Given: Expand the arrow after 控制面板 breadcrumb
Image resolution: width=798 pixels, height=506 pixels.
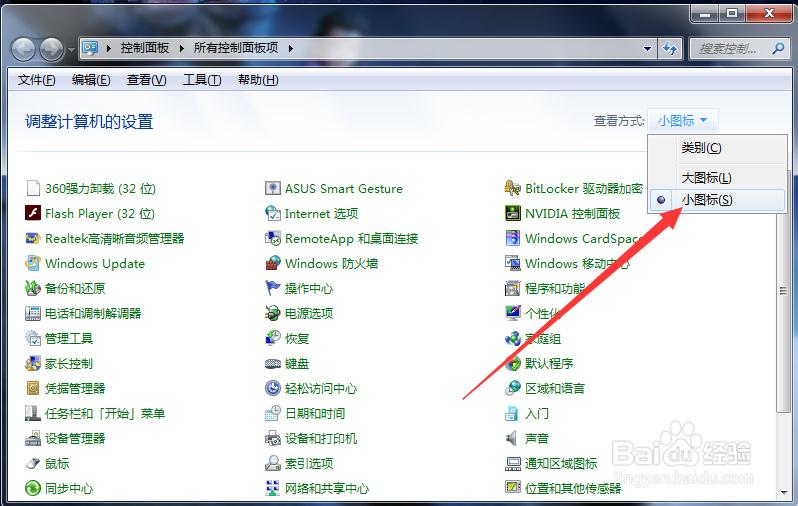Looking at the screenshot, I should [182, 48].
